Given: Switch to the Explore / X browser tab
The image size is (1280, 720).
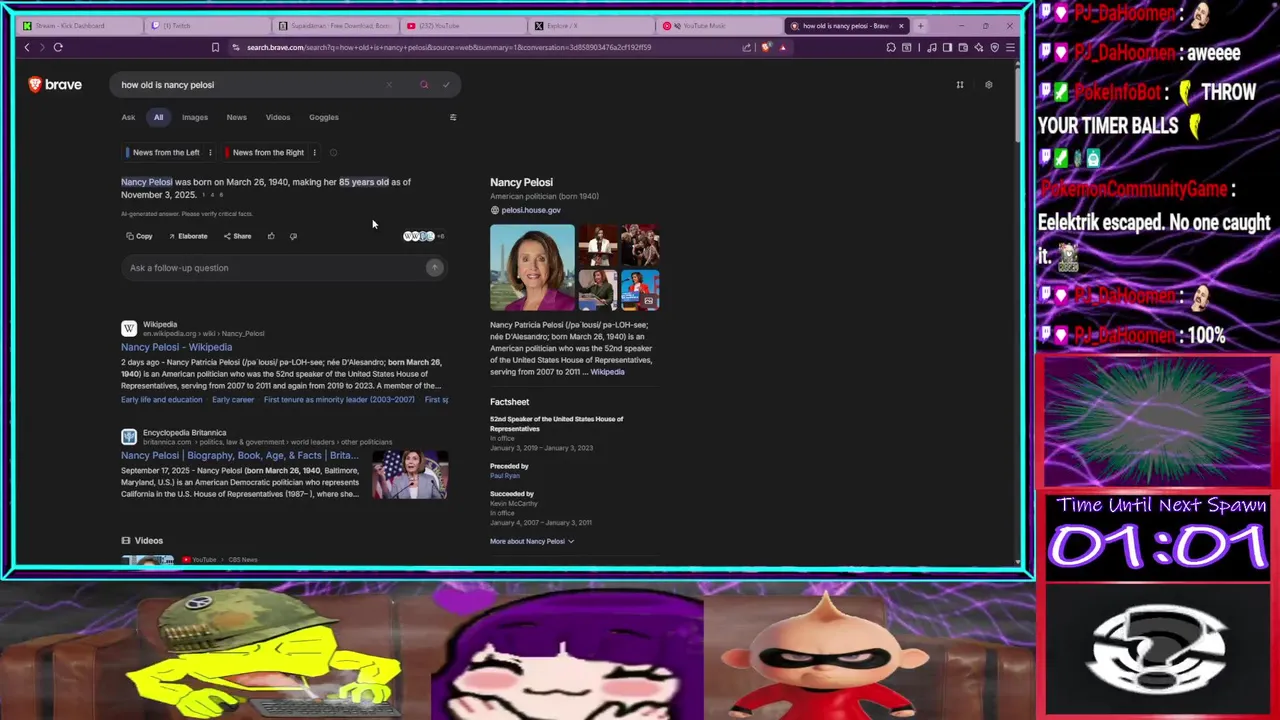Looking at the screenshot, I should click(x=590, y=26).
